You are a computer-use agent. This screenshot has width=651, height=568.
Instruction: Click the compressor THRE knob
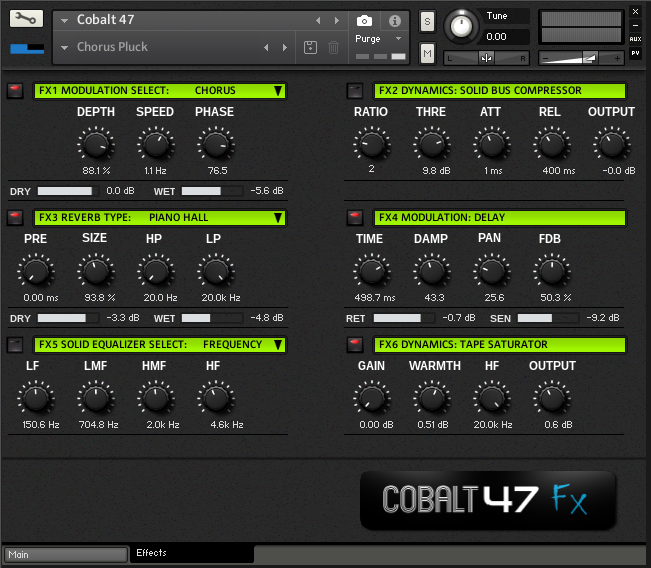432,144
